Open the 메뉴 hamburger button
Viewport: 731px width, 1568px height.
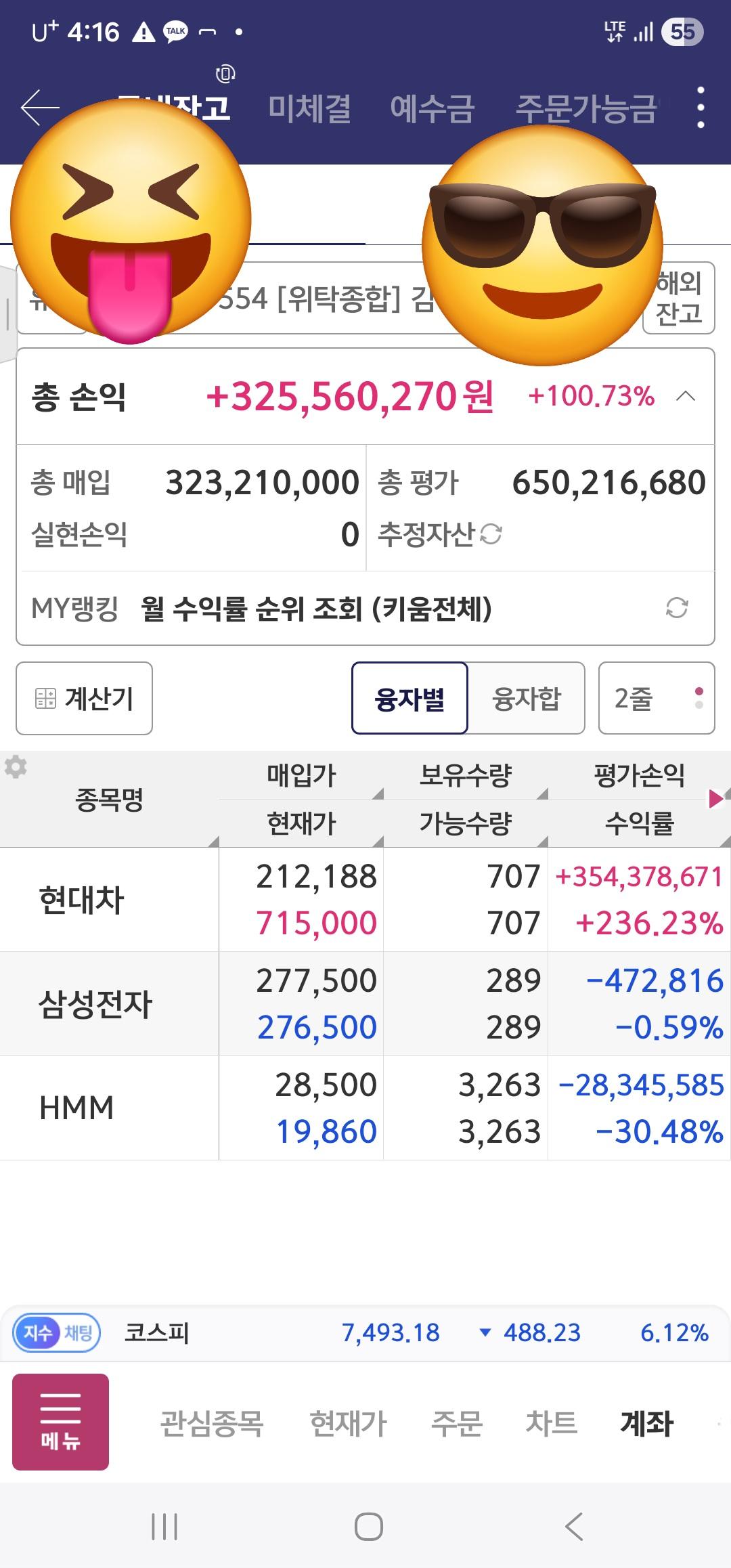point(60,1422)
